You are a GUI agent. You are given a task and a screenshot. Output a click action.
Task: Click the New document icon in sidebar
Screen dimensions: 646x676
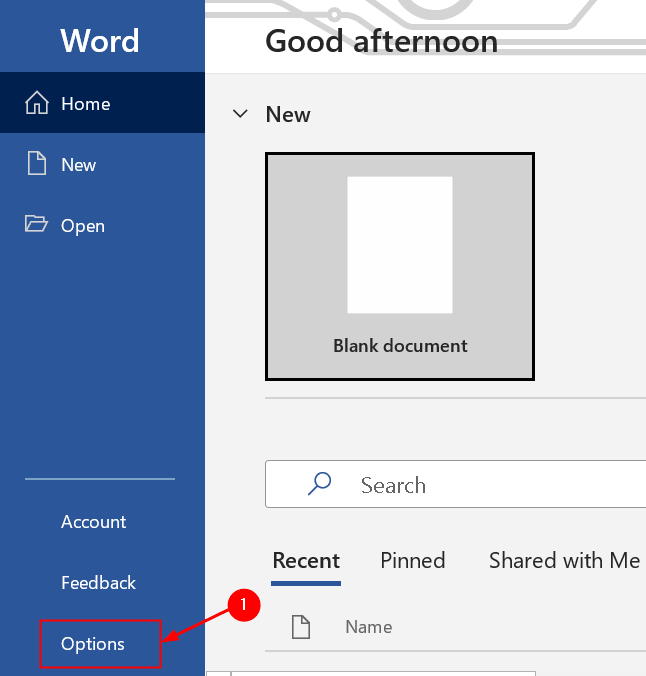click(x=37, y=163)
